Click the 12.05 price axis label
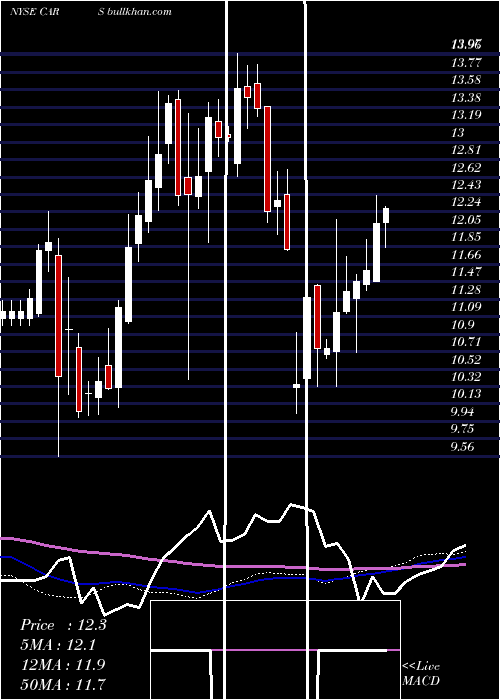Screen dimensions: 500x700 [x=466, y=220]
